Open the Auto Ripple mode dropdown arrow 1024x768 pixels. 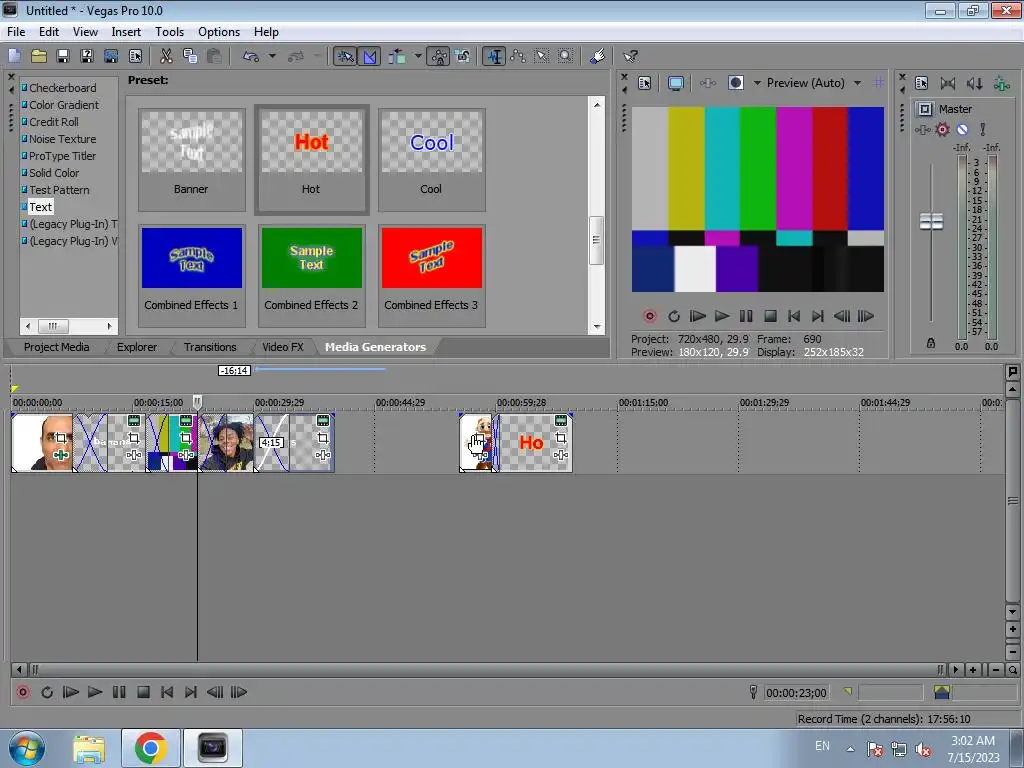click(x=418, y=56)
